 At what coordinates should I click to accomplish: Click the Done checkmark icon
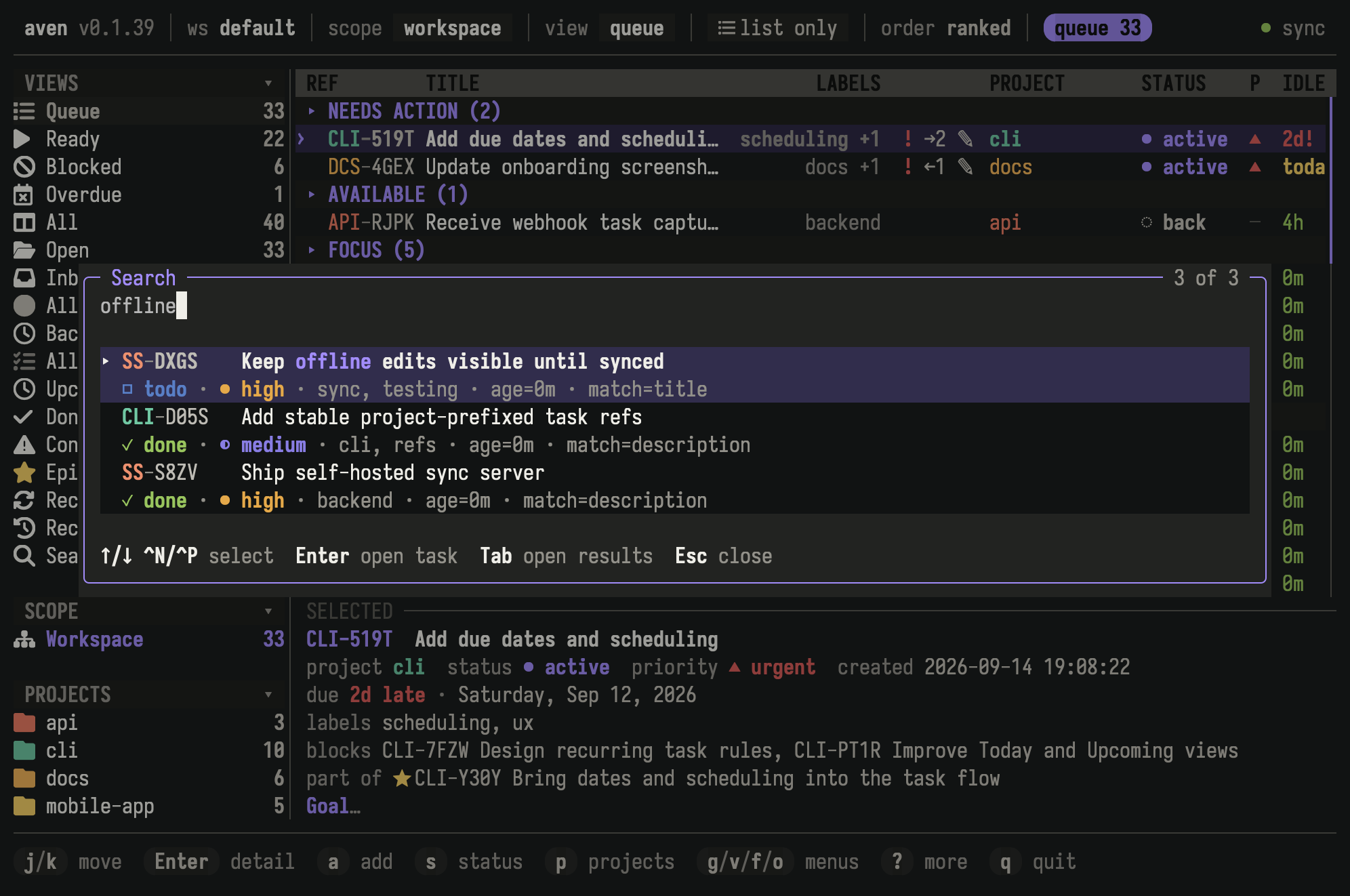point(24,417)
